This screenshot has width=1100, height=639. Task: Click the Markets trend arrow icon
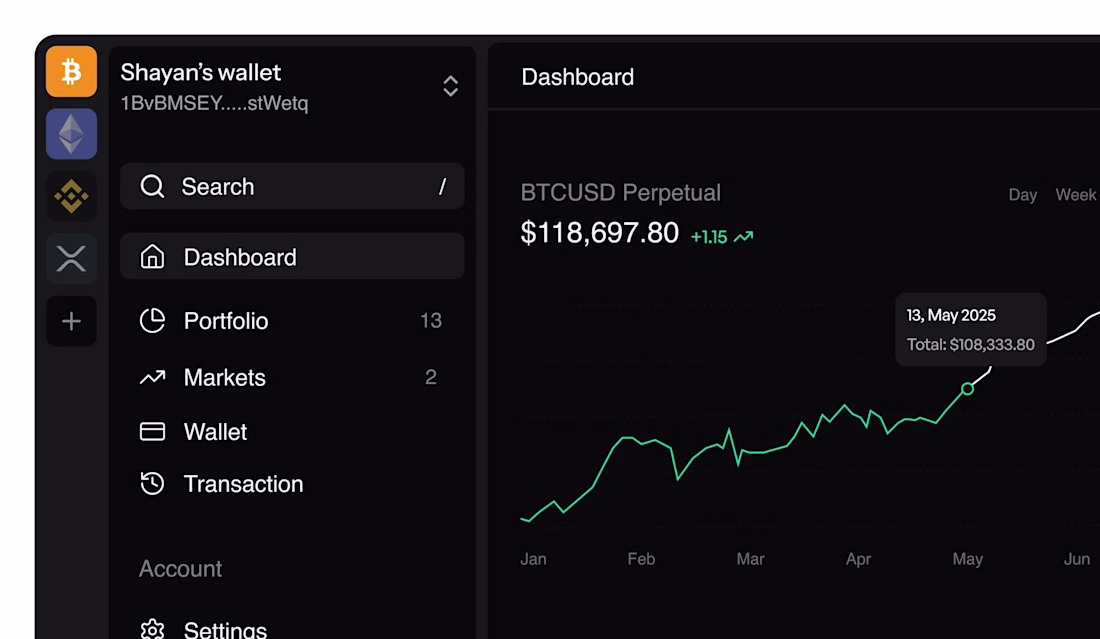pos(152,378)
